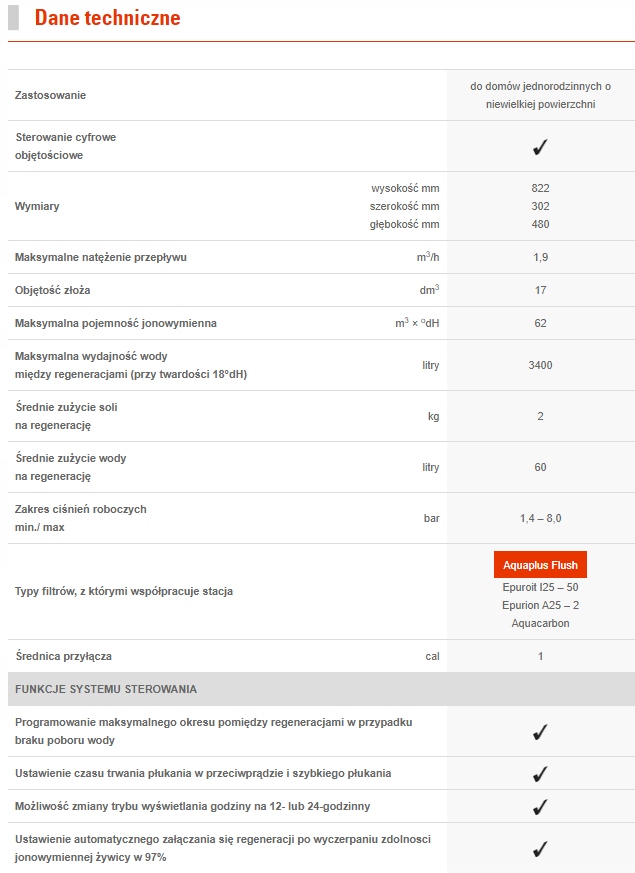Screen dimensions: 635x873
Task: Open the Epuroit I25 – 50 filter link
Action: (x=540, y=587)
